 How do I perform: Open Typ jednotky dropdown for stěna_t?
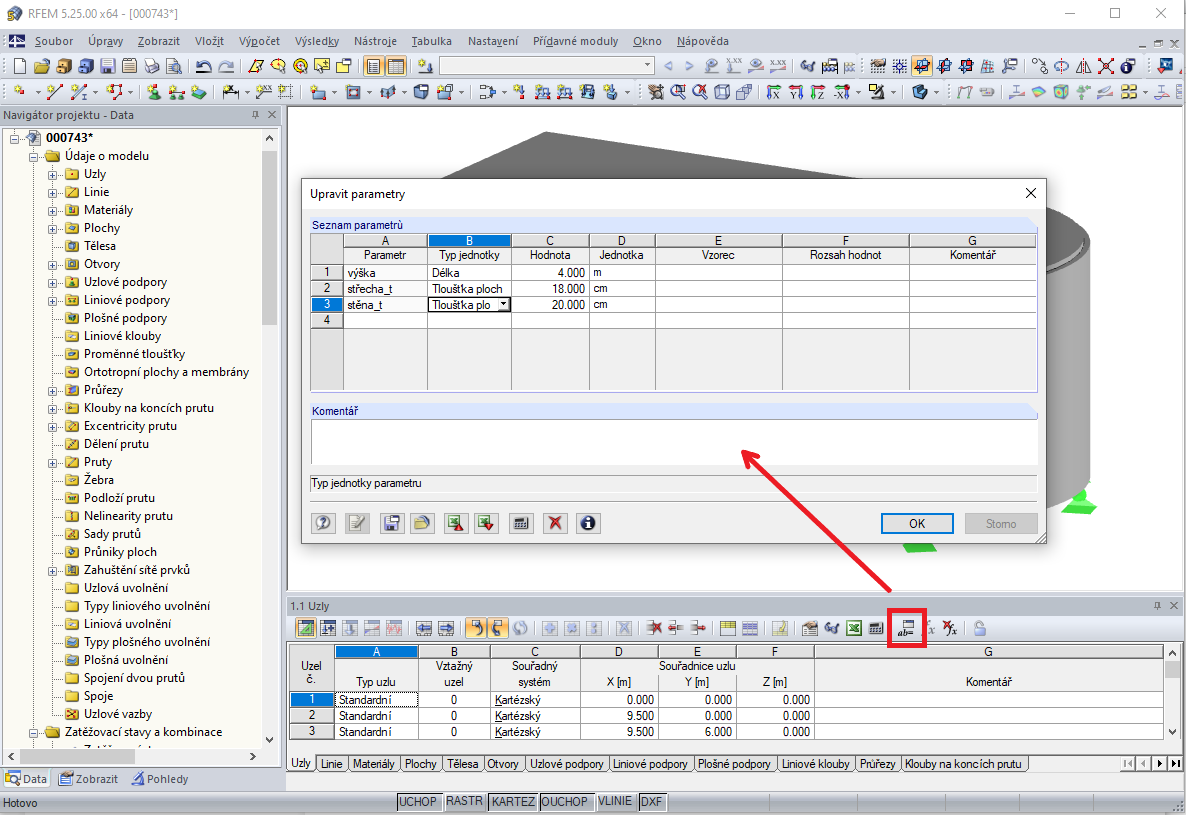point(503,305)
